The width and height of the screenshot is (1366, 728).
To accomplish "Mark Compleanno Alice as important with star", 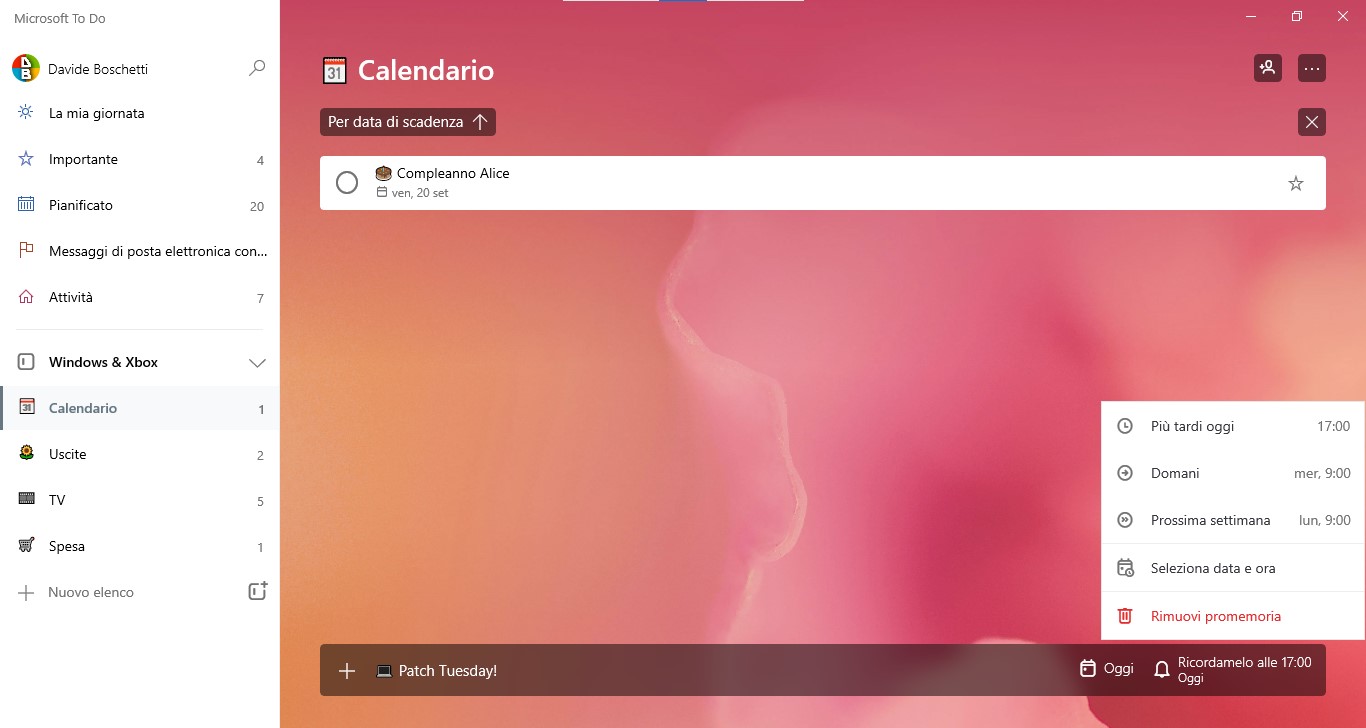I will tap(1296, 183).
